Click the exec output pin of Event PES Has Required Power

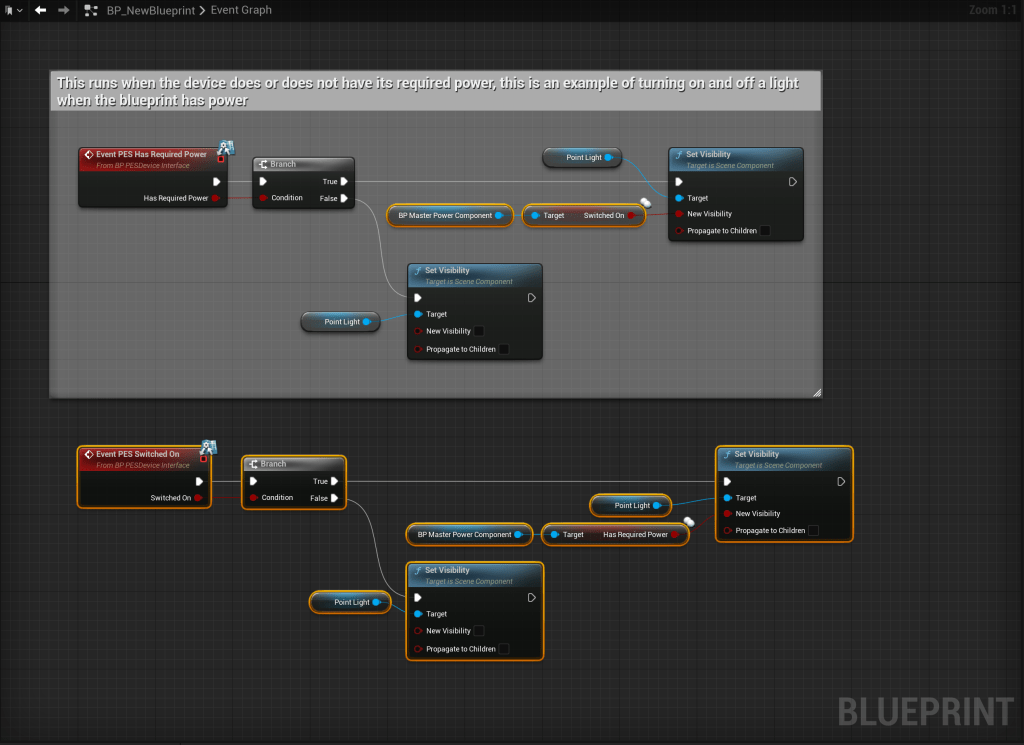tap(216, 182)
